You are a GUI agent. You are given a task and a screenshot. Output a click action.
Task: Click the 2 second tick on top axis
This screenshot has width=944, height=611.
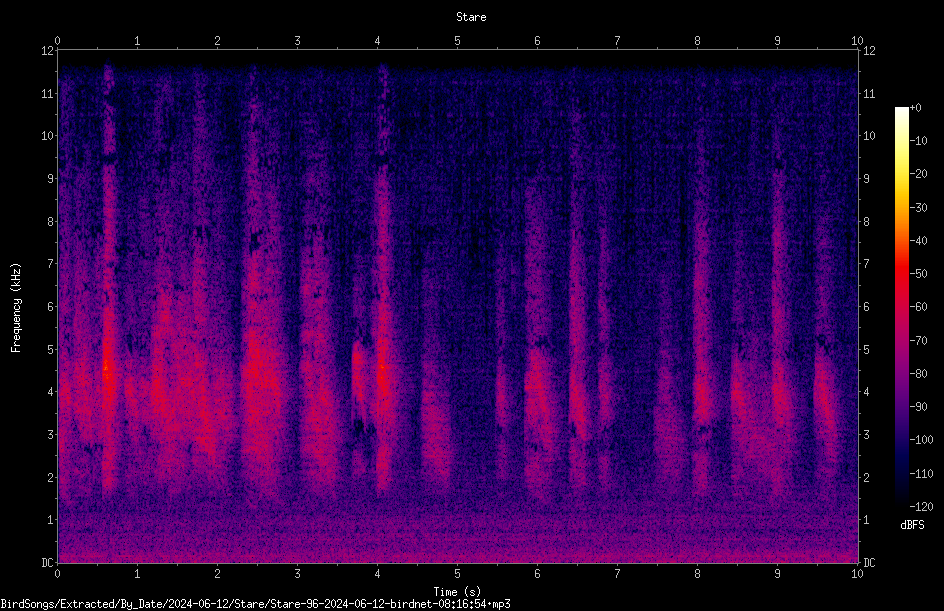[x=217, y=40]
